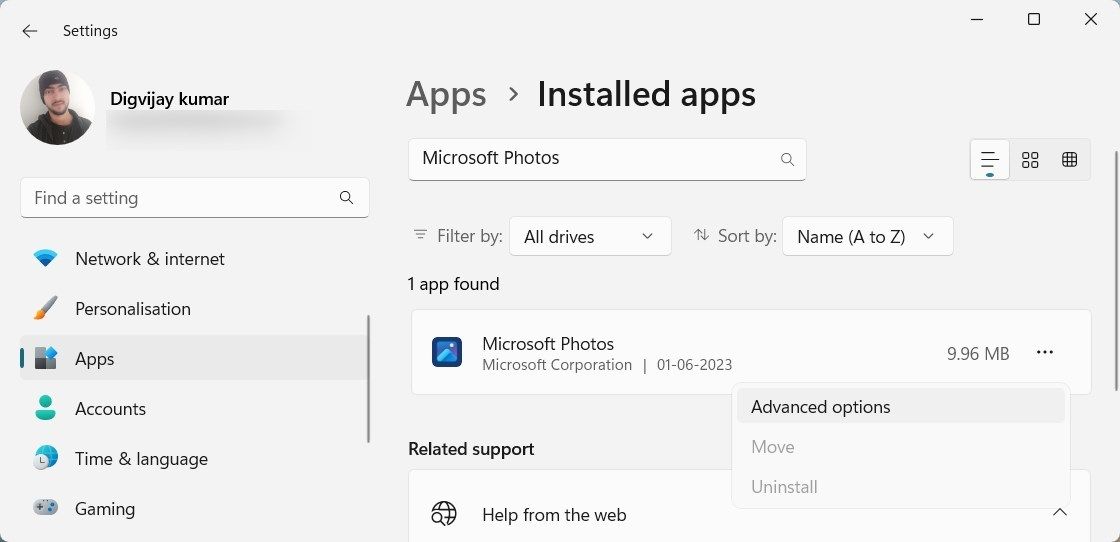Select Advanced options from the context menu
This screenshot has width=1120, height=542.
[x=820, y=407]
